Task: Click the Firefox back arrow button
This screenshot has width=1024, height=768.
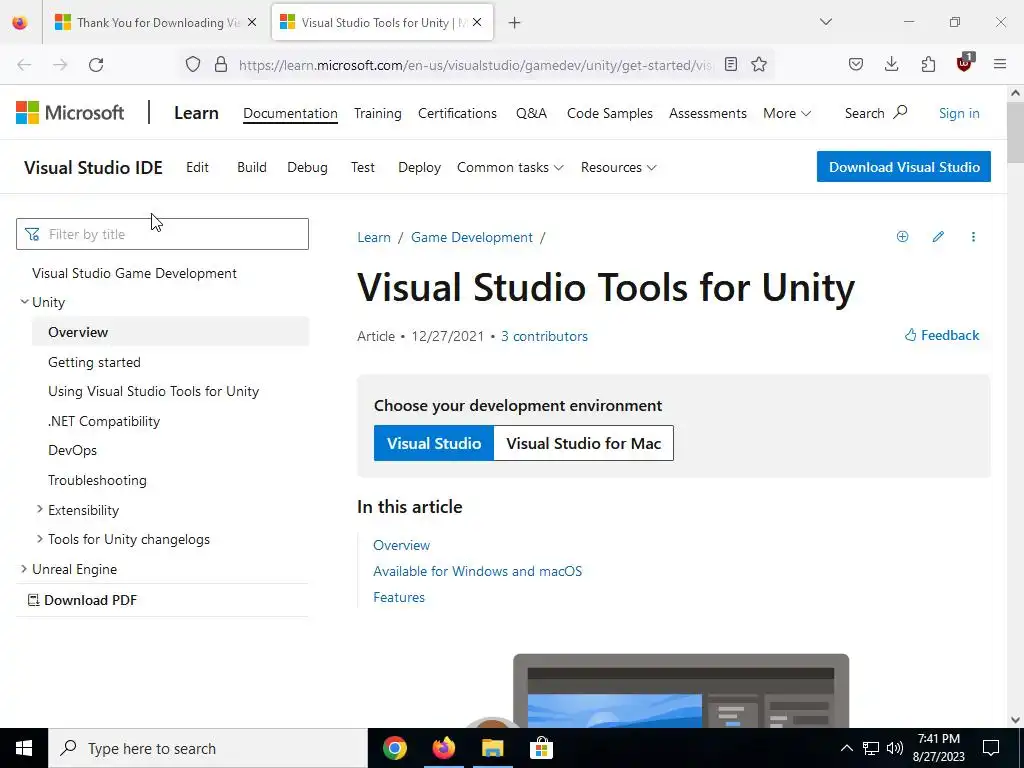Action: (24, 65)
